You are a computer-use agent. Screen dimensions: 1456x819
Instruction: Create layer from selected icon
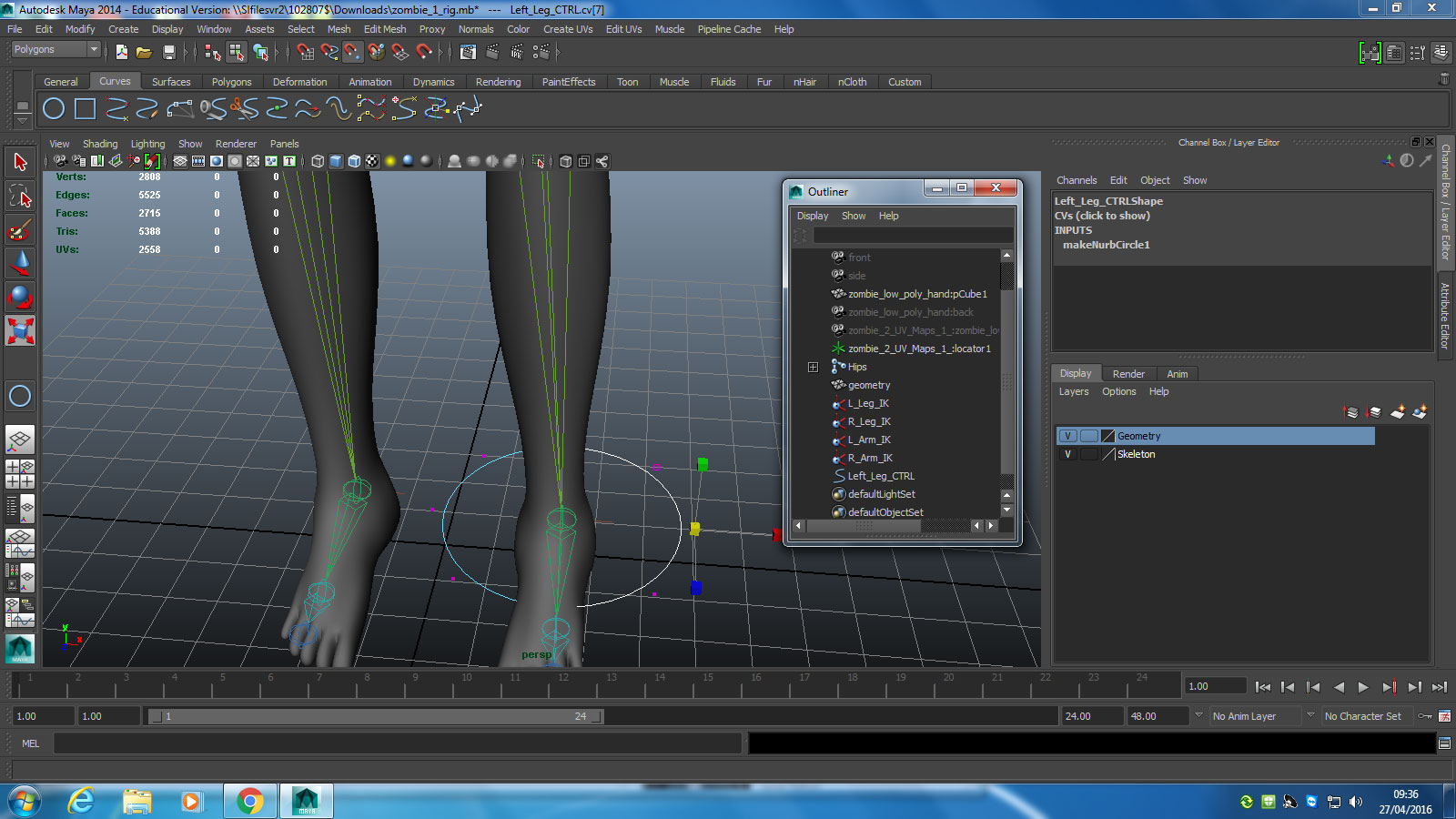1420,412
